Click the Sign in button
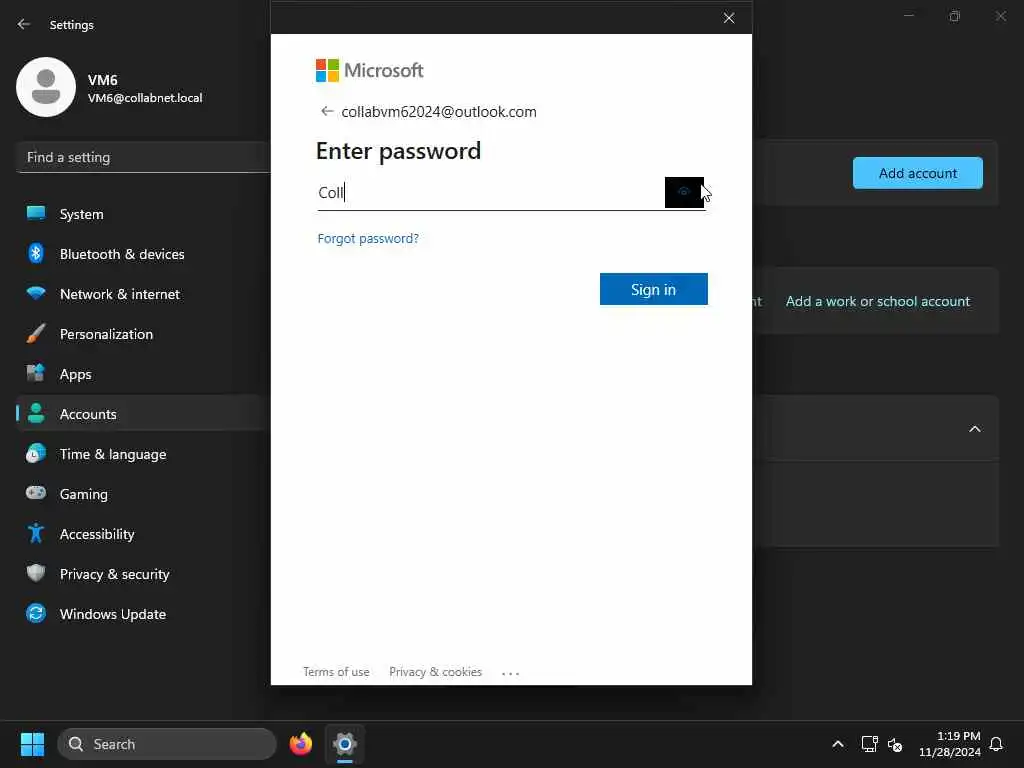 [654, 289]
